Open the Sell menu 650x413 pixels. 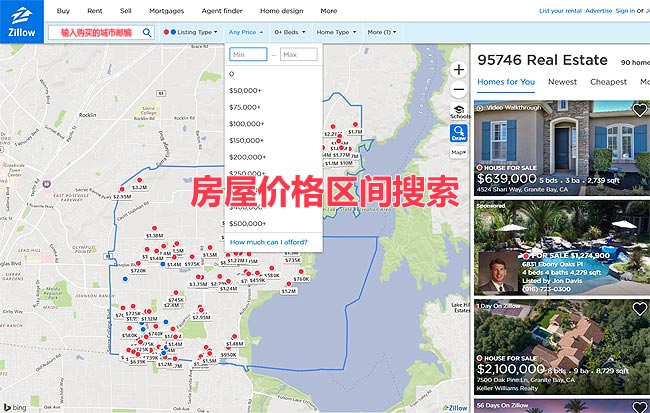tap(126, 11)
